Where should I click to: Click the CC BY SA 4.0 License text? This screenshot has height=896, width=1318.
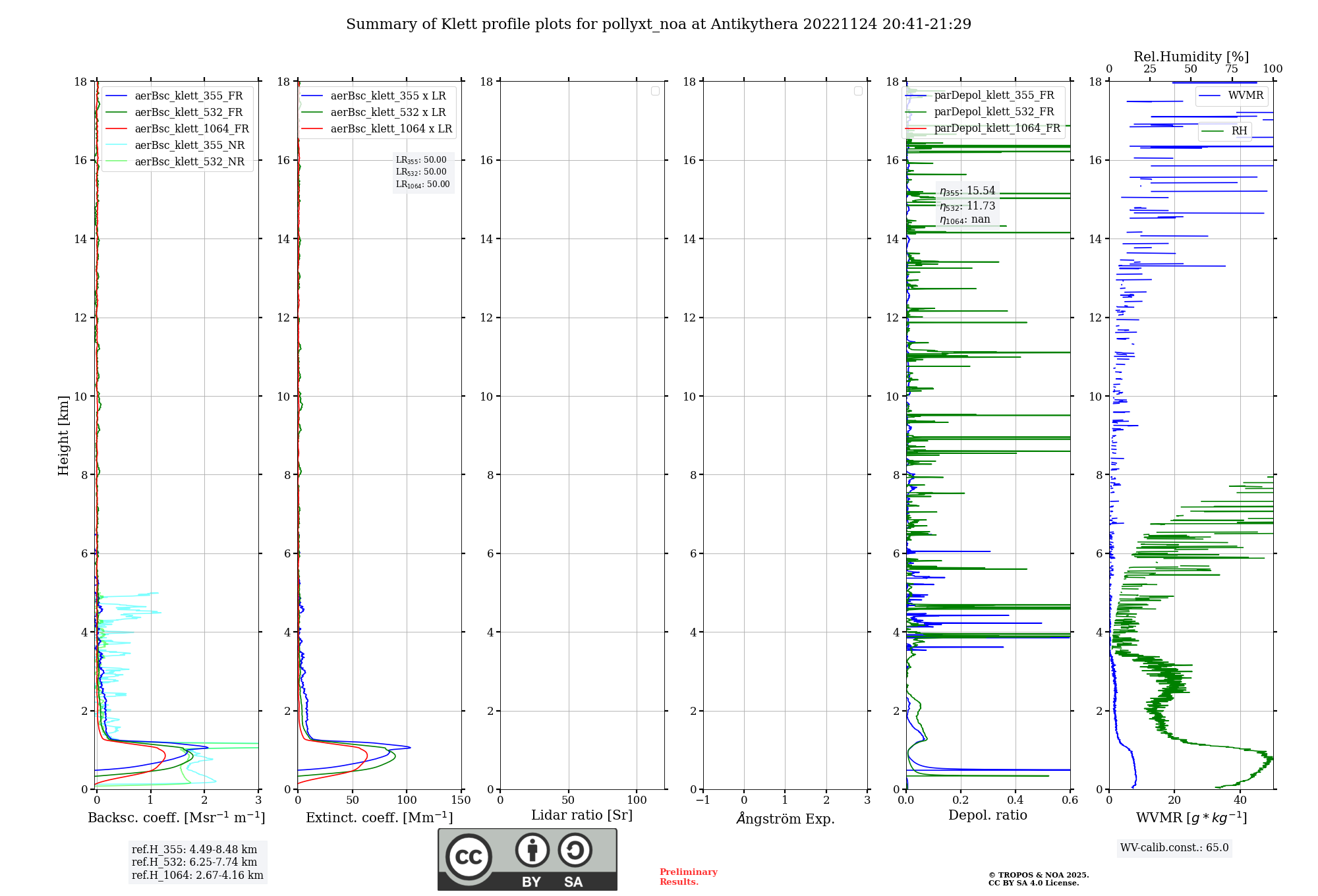coord(1033,883)
